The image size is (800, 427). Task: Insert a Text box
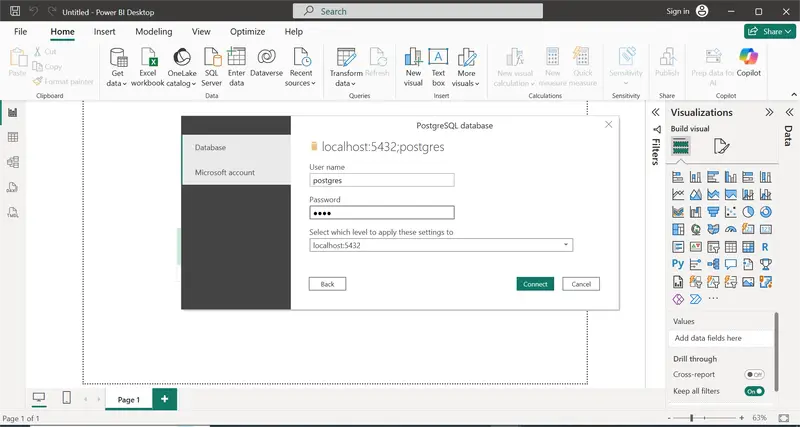[x=438, y=67]
